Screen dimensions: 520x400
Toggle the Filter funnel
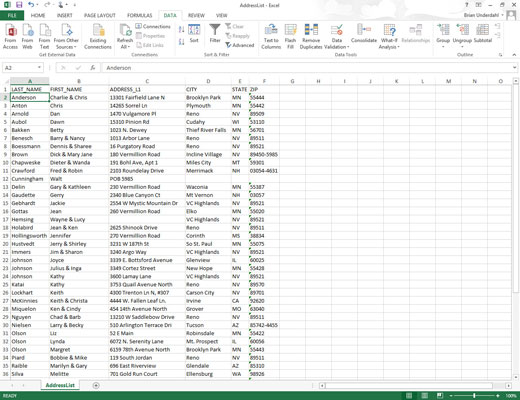215,34
